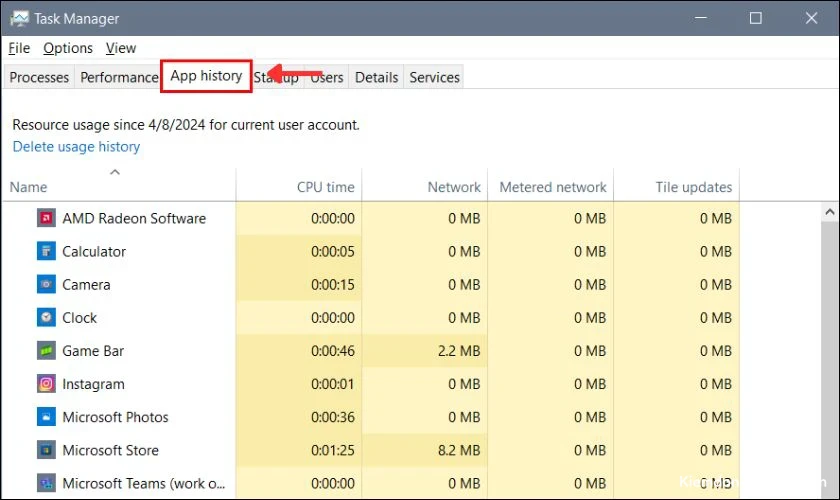Viewport: 840px width, 500px height.
Task: Sort by the Metered network column header
Action: (551, 185)
